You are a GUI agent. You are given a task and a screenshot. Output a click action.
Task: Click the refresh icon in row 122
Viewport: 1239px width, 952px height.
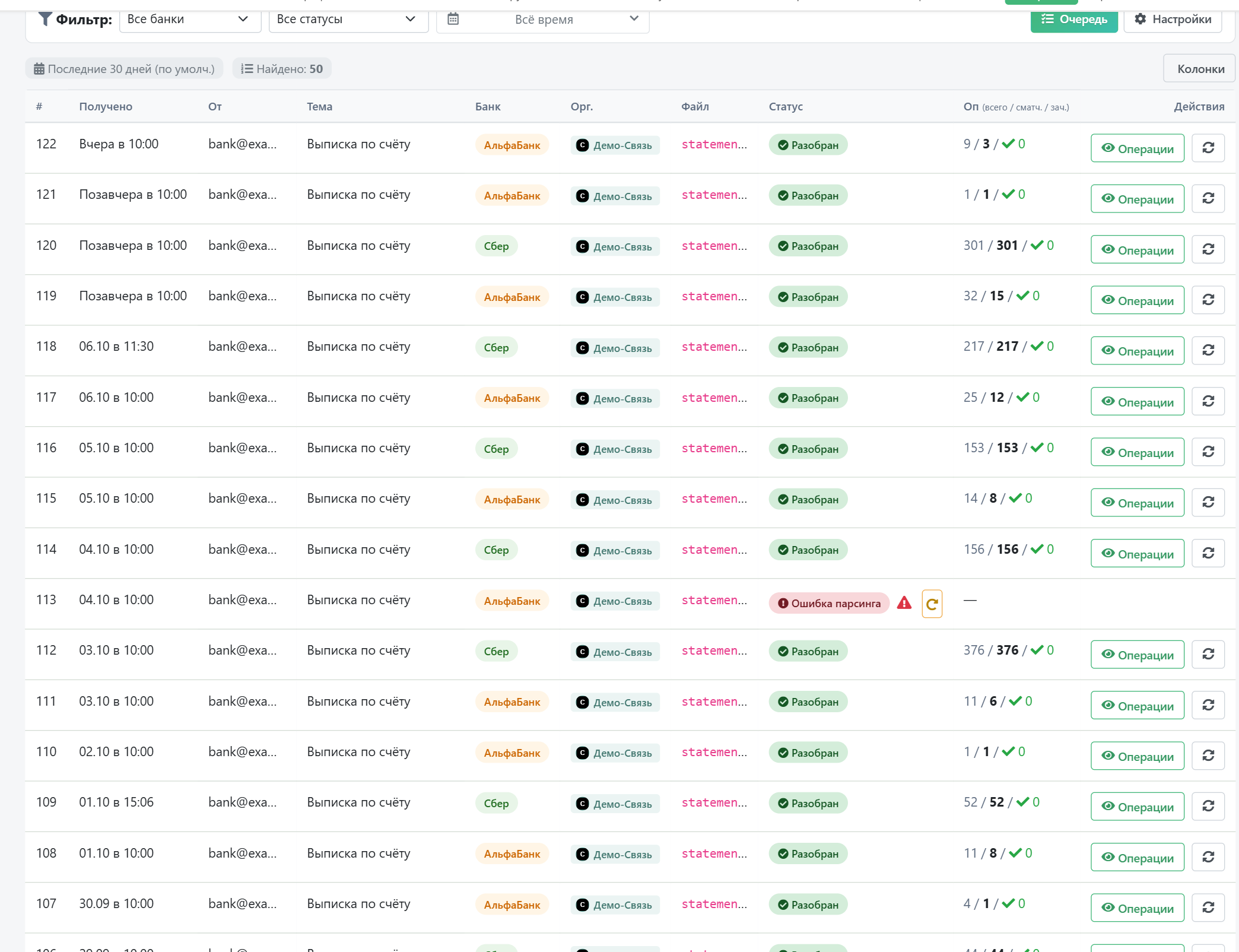1208,148
